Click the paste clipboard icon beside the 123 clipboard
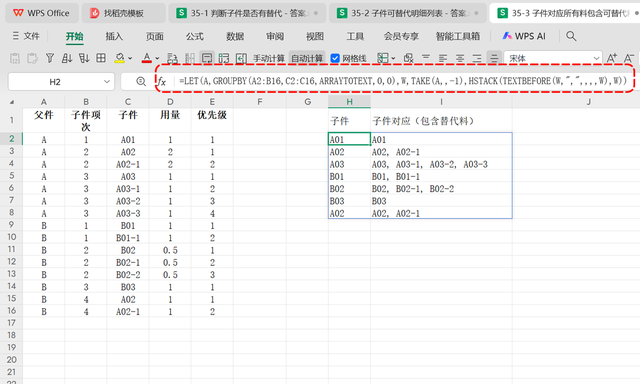The image size is (640, 384). [32, 58]
